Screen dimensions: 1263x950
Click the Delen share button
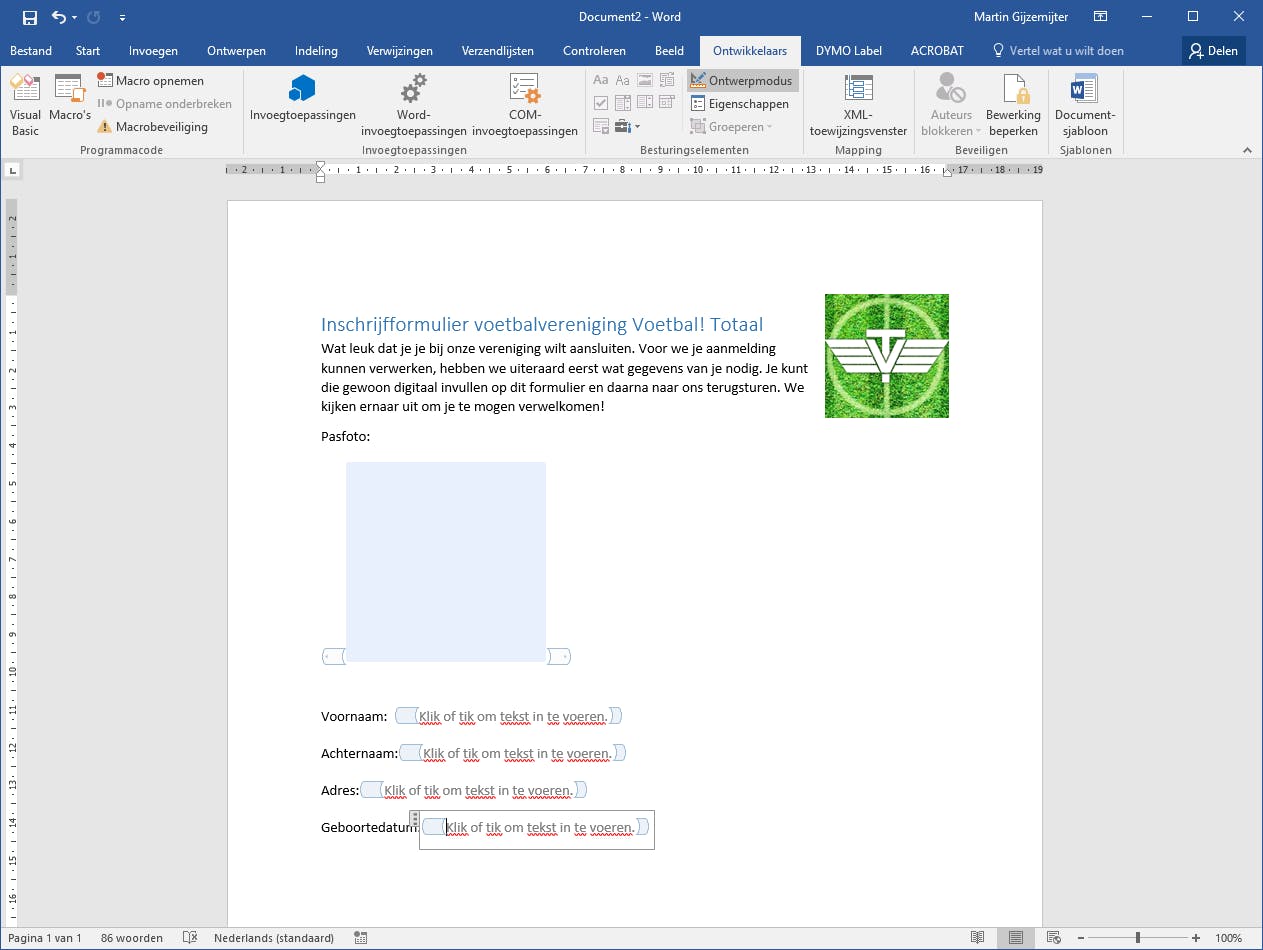coord(1213,51)
